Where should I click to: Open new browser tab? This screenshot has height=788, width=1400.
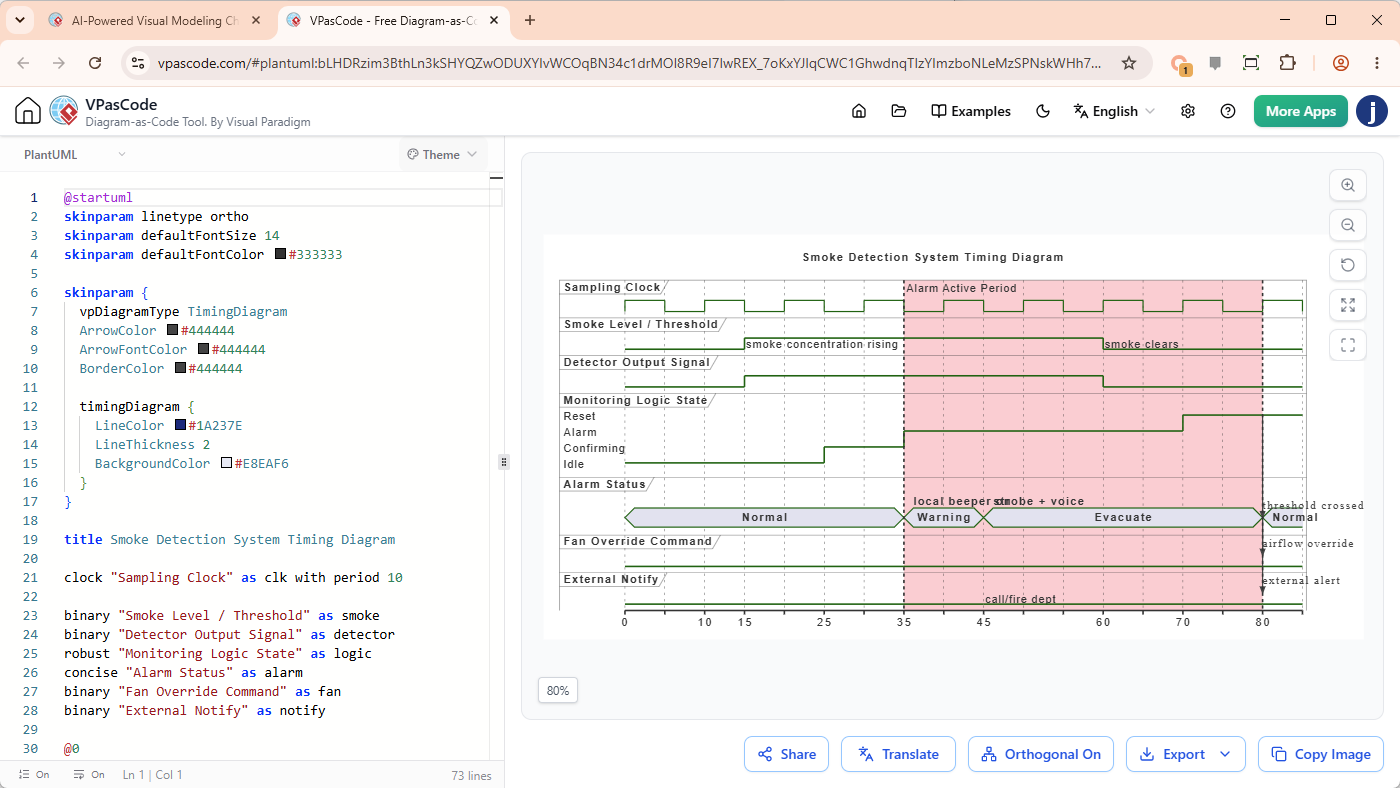[530, 20]
